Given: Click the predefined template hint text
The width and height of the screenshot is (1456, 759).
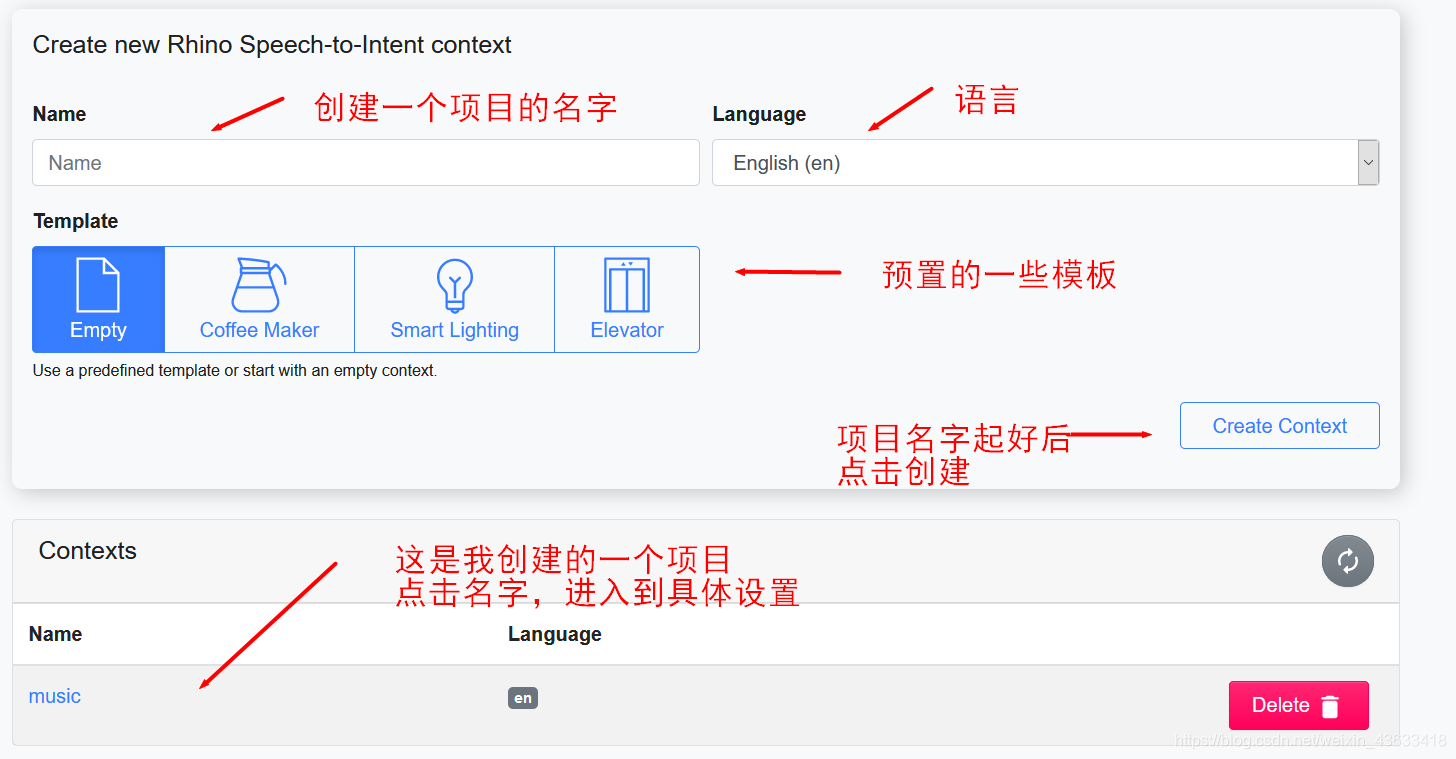Looking at the screenshot, I should [x=235, y=370].
